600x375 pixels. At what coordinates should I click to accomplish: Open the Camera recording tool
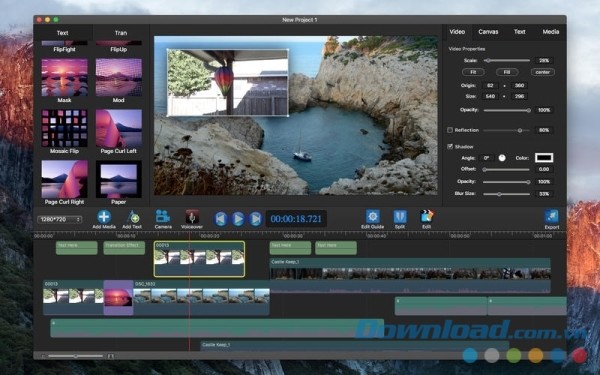point(163,217)
